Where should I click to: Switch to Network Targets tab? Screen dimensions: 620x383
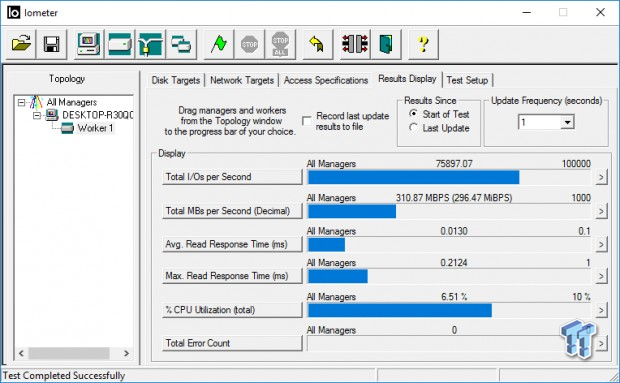242,80
